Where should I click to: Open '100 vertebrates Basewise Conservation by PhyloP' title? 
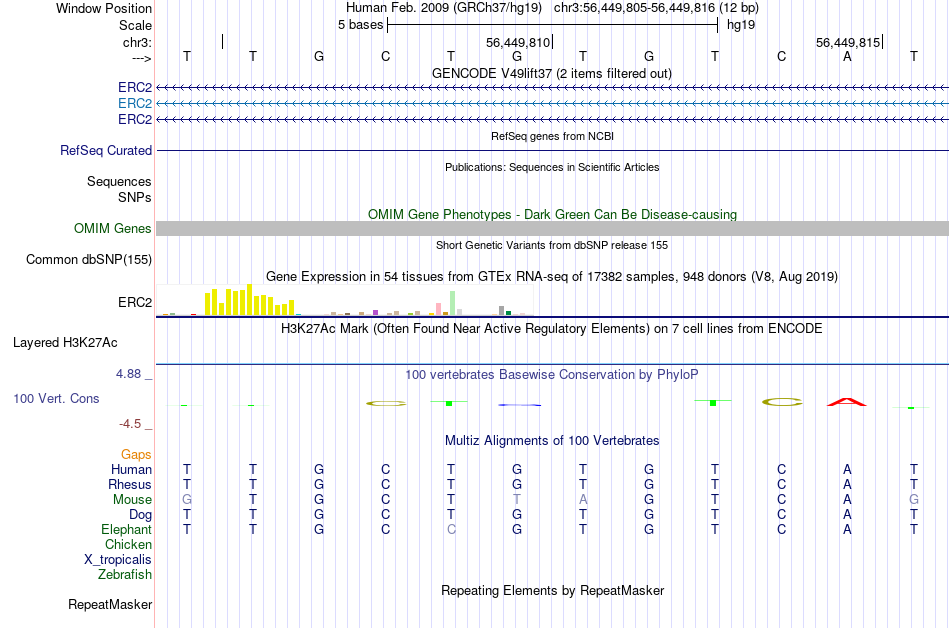point(552,375)
